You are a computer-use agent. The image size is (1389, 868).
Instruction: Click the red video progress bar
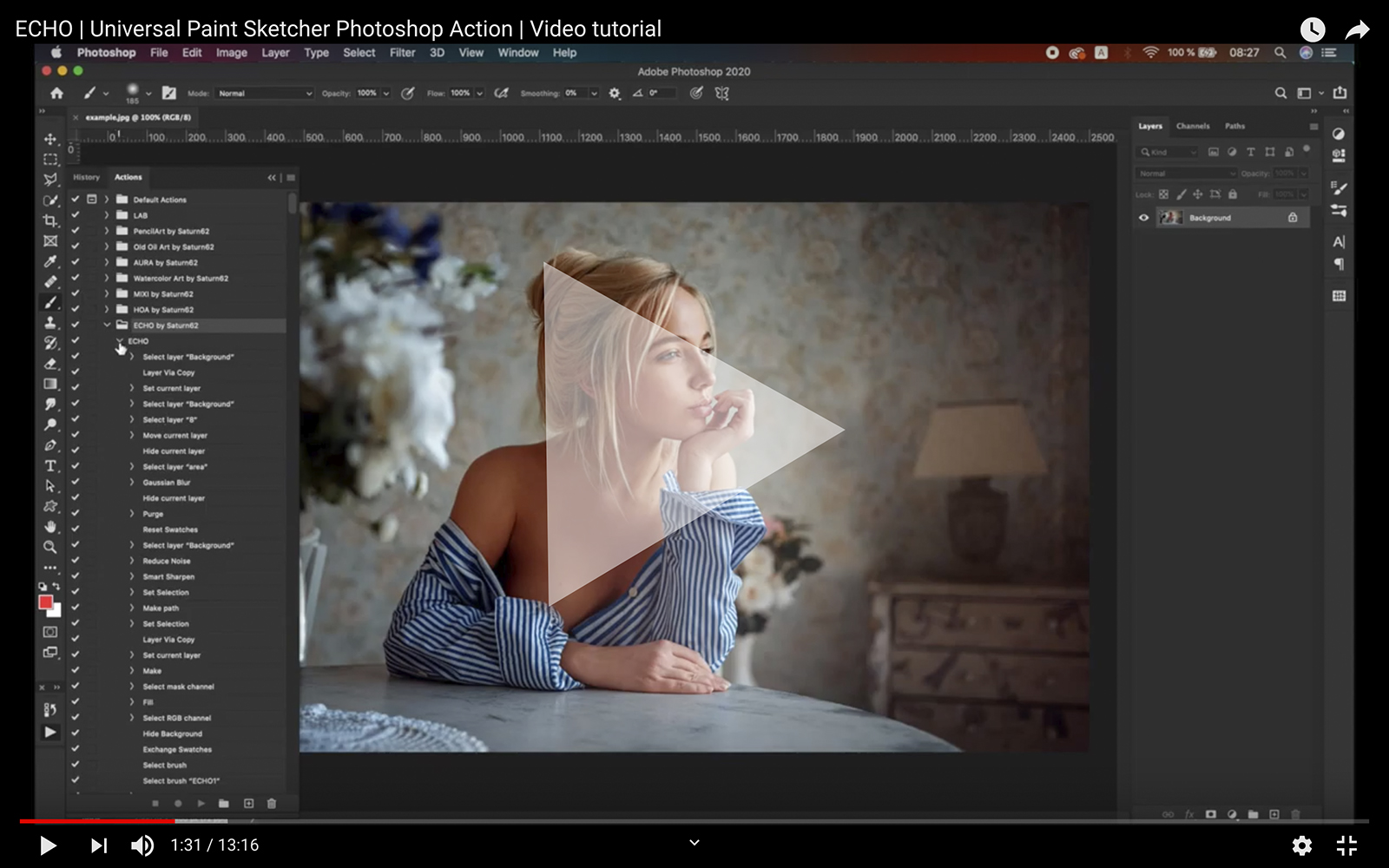coord(95,820)
